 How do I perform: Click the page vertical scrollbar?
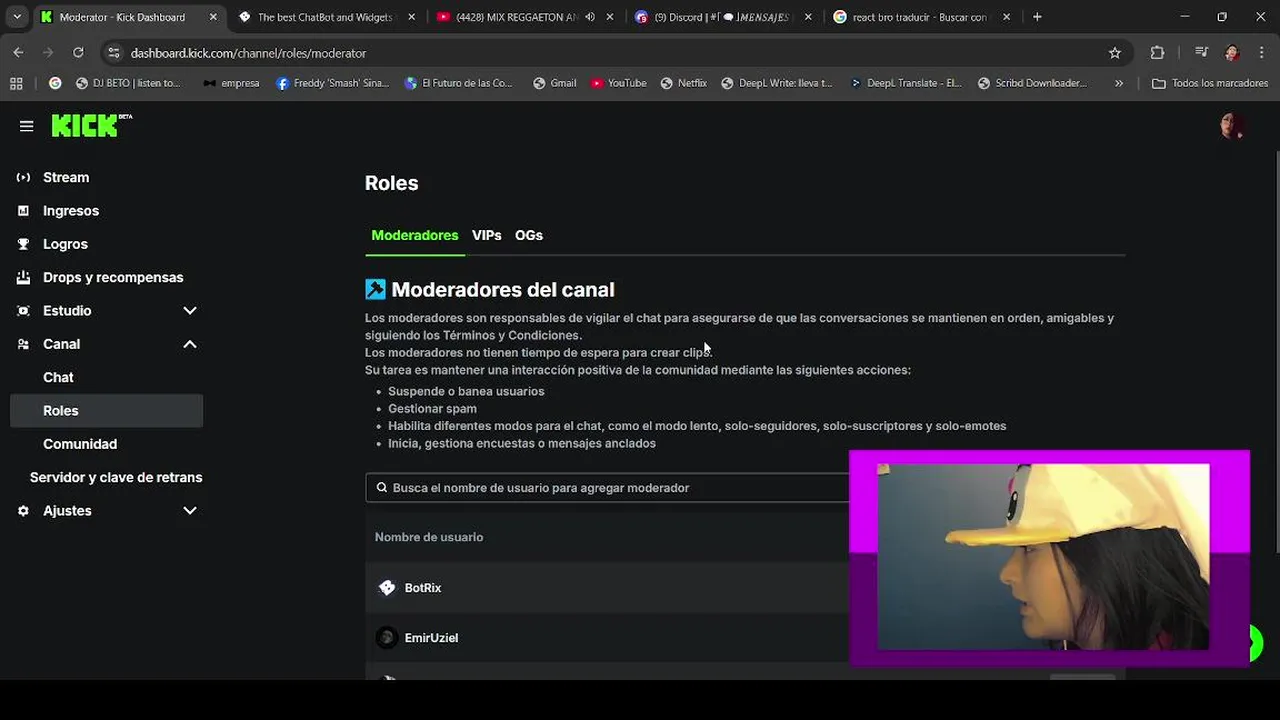pyautogui.click(x=1276, y=350)
